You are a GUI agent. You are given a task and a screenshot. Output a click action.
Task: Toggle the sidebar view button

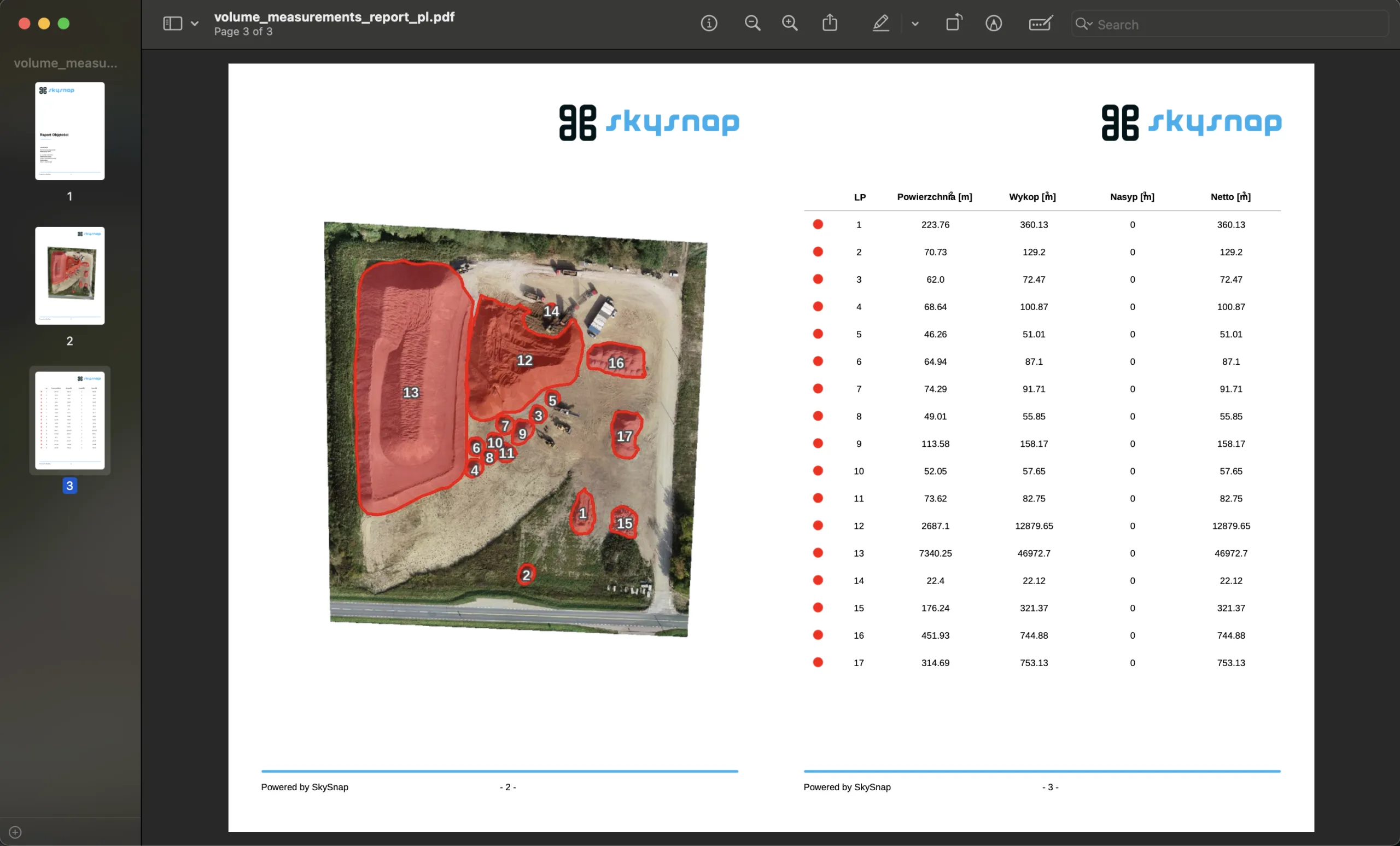pos(172,24)
